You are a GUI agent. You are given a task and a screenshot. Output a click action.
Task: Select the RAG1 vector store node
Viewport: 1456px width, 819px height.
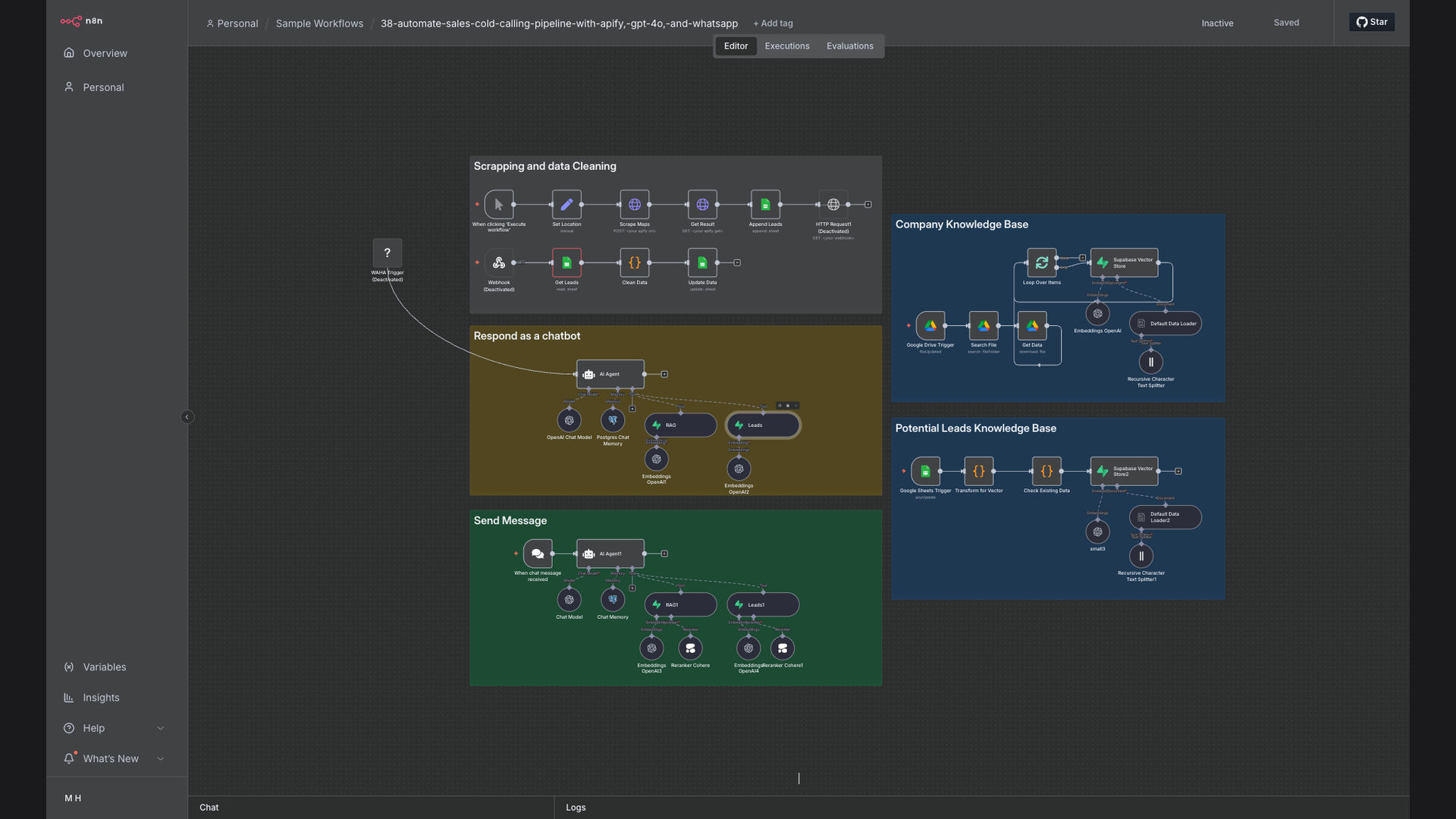pos(681,605)
